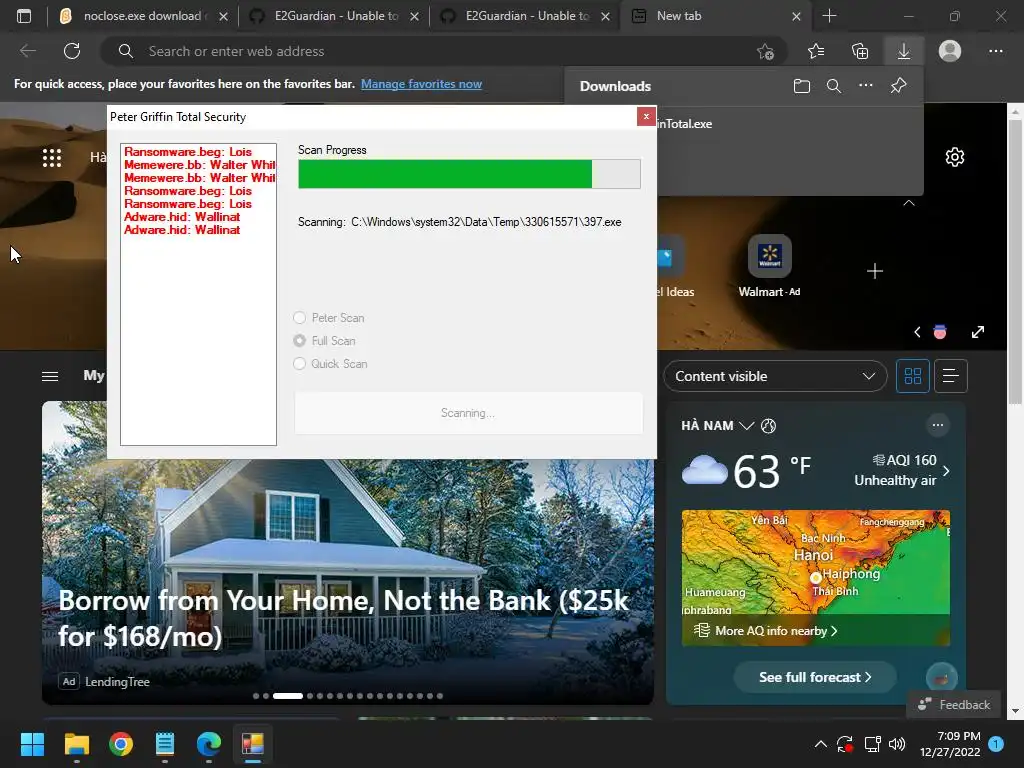Add a new quick link site
Screen dimensions: 1024x768
point(874,271)
